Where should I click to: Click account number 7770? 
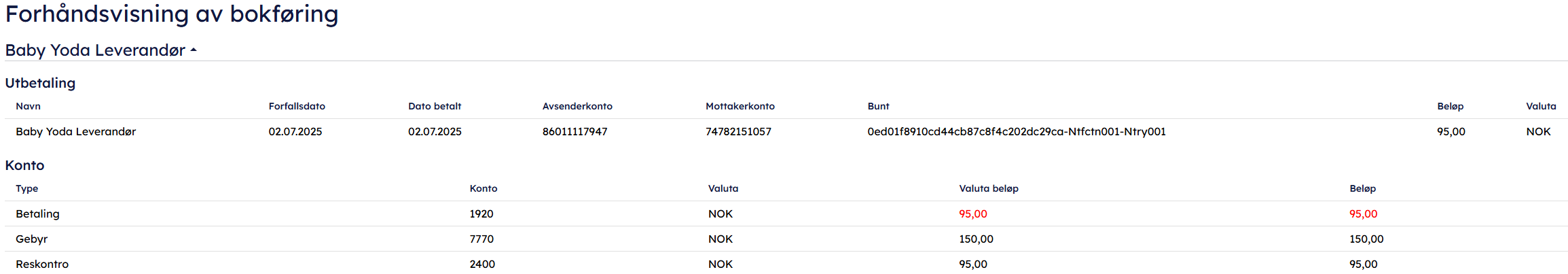pos(481,239)
